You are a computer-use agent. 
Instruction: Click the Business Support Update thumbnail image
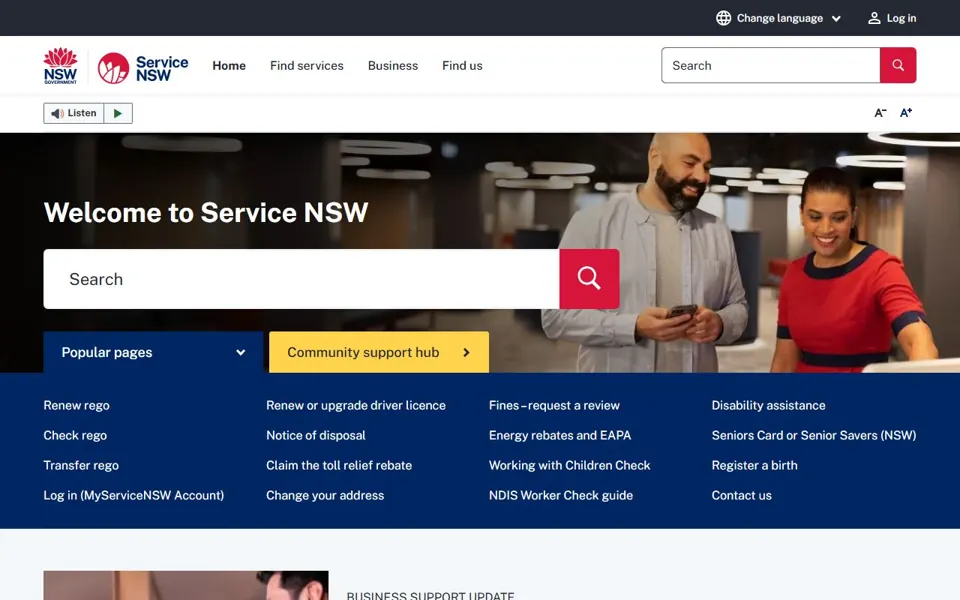pos(186,585)
